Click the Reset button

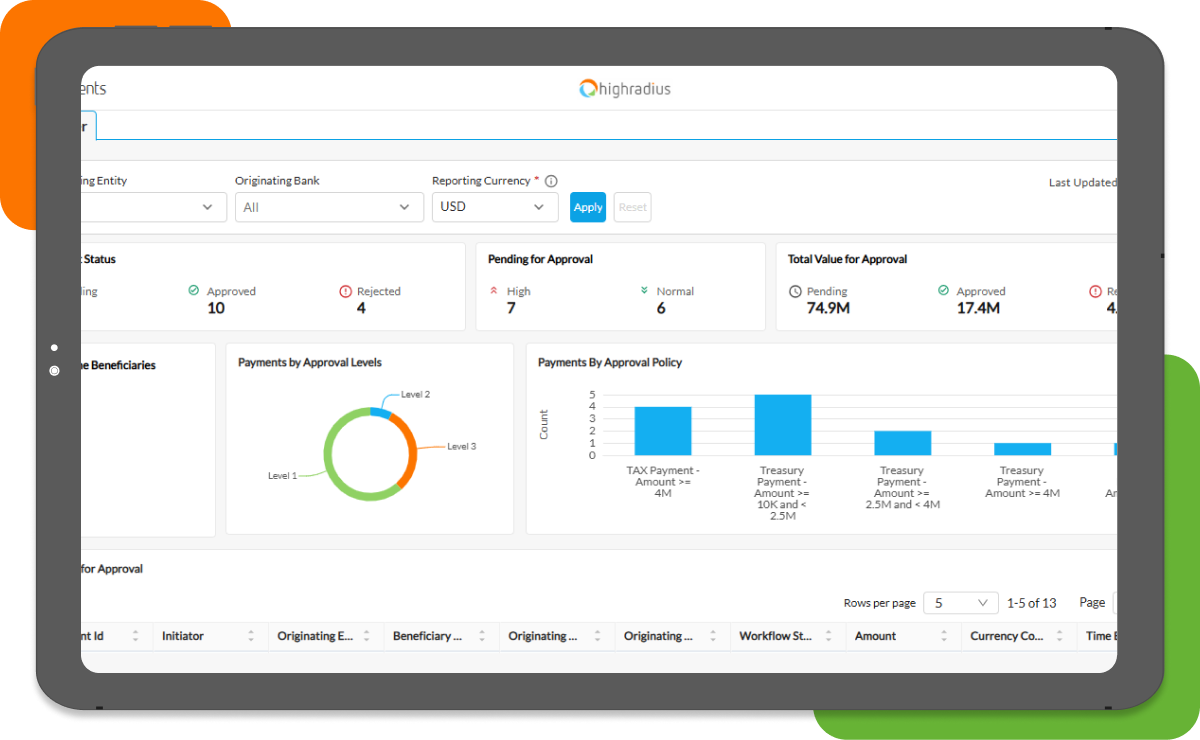coord(632,207)
